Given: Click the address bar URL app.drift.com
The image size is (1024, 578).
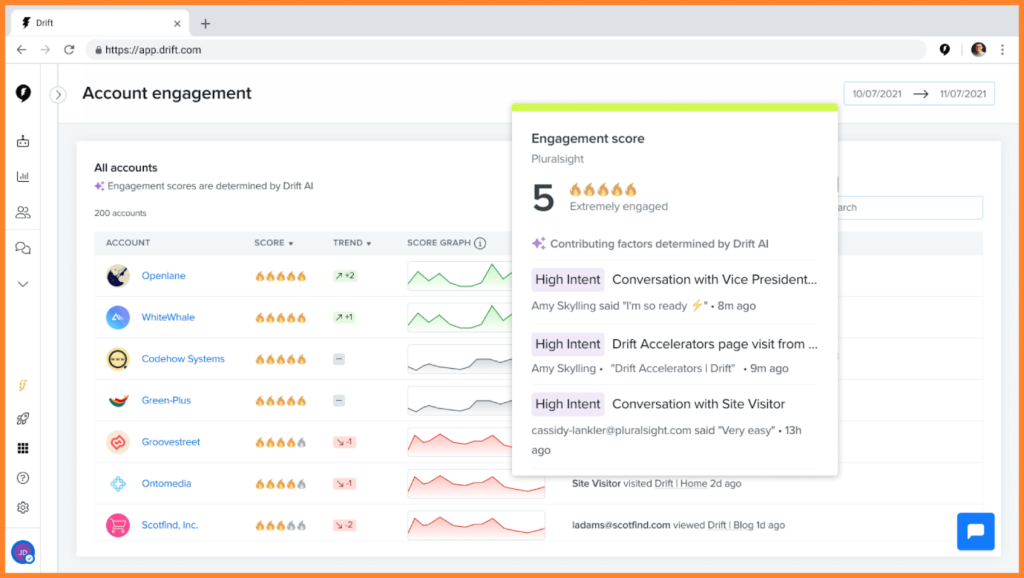Looking at the screenshot, I should (153, 50).
